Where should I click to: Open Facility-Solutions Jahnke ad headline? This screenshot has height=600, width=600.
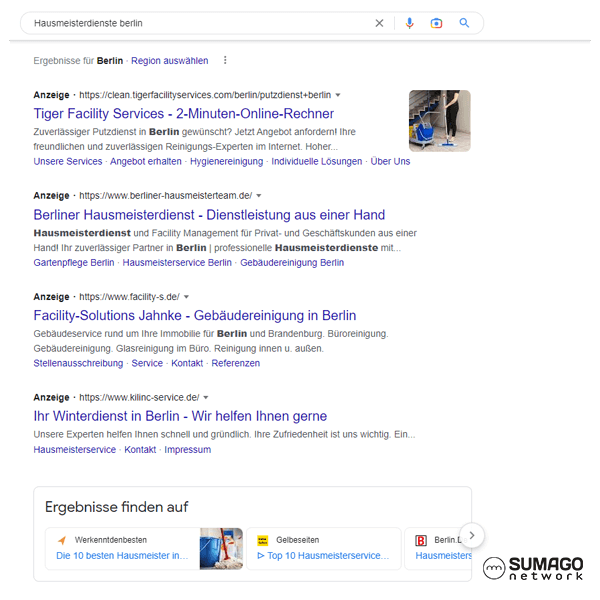click(x=195, y=315)
